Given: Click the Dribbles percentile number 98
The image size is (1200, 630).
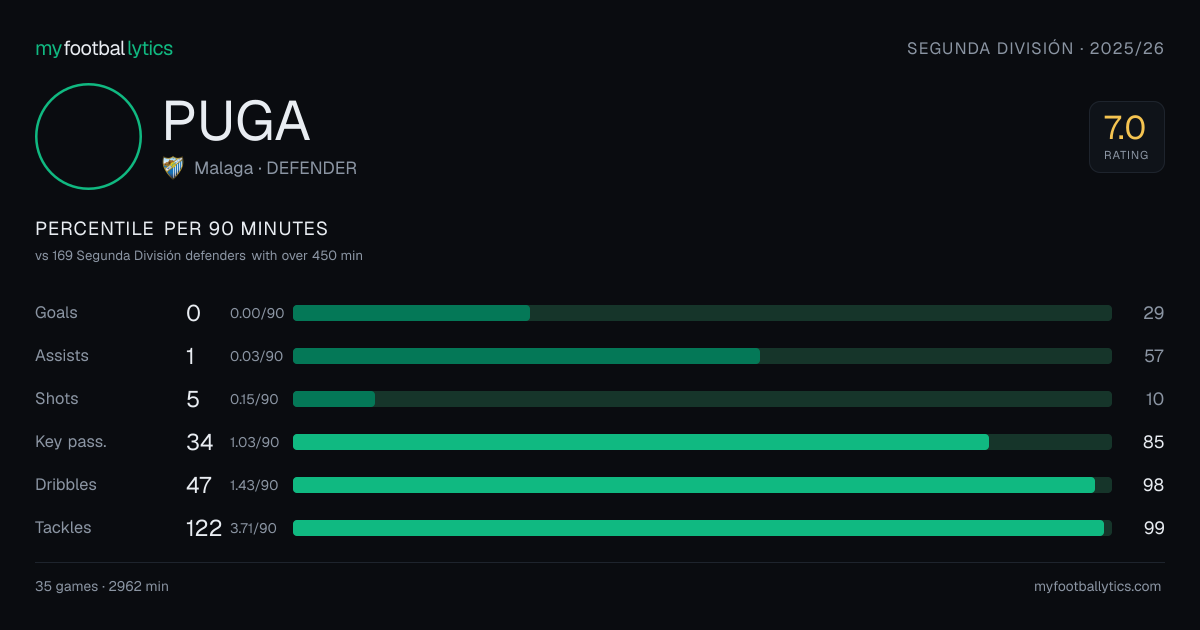Looking at the screenshot, I should [1154, 485].
